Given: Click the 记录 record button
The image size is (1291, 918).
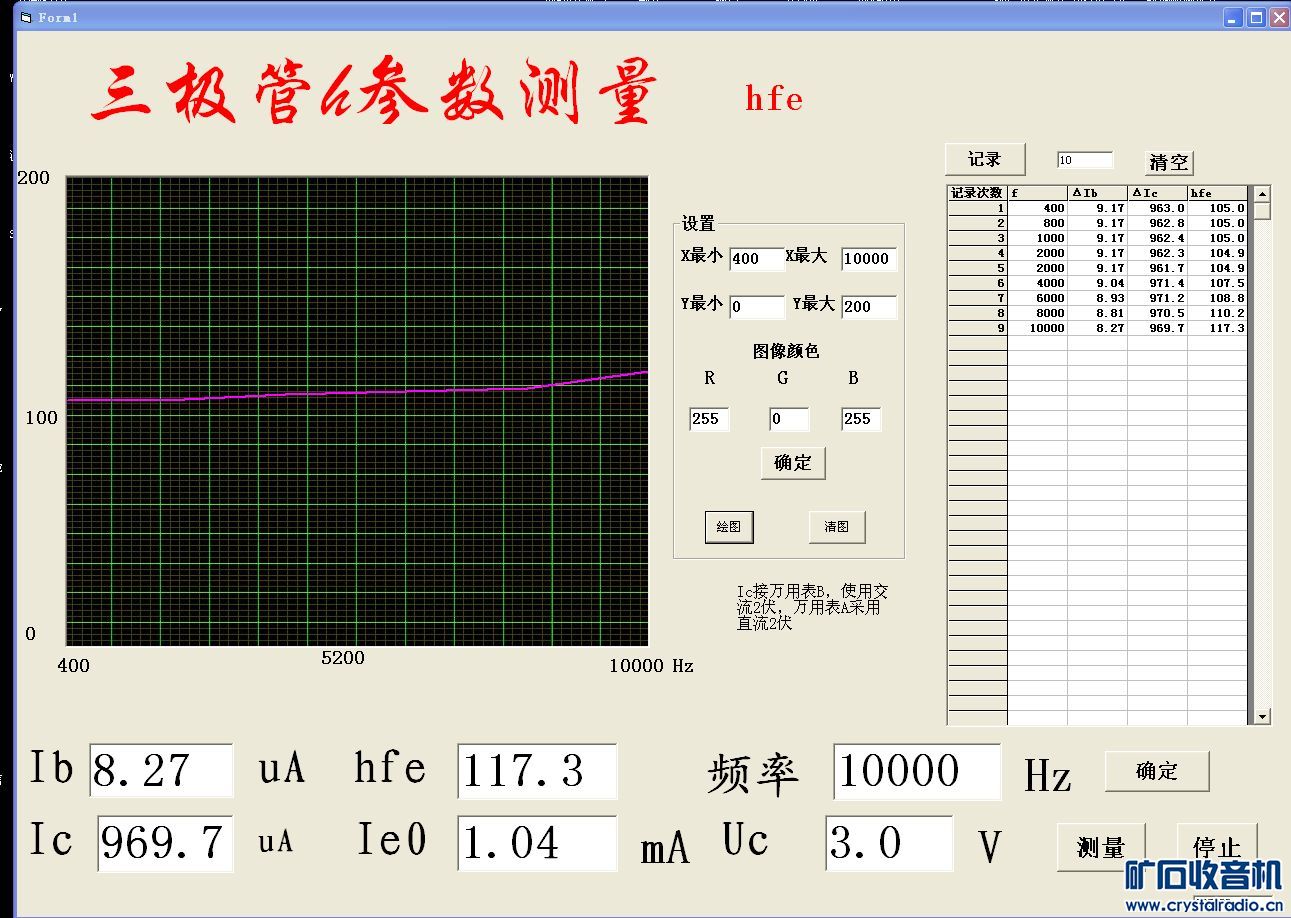Looking at the screenshot, I should click(x=985, y=160).
